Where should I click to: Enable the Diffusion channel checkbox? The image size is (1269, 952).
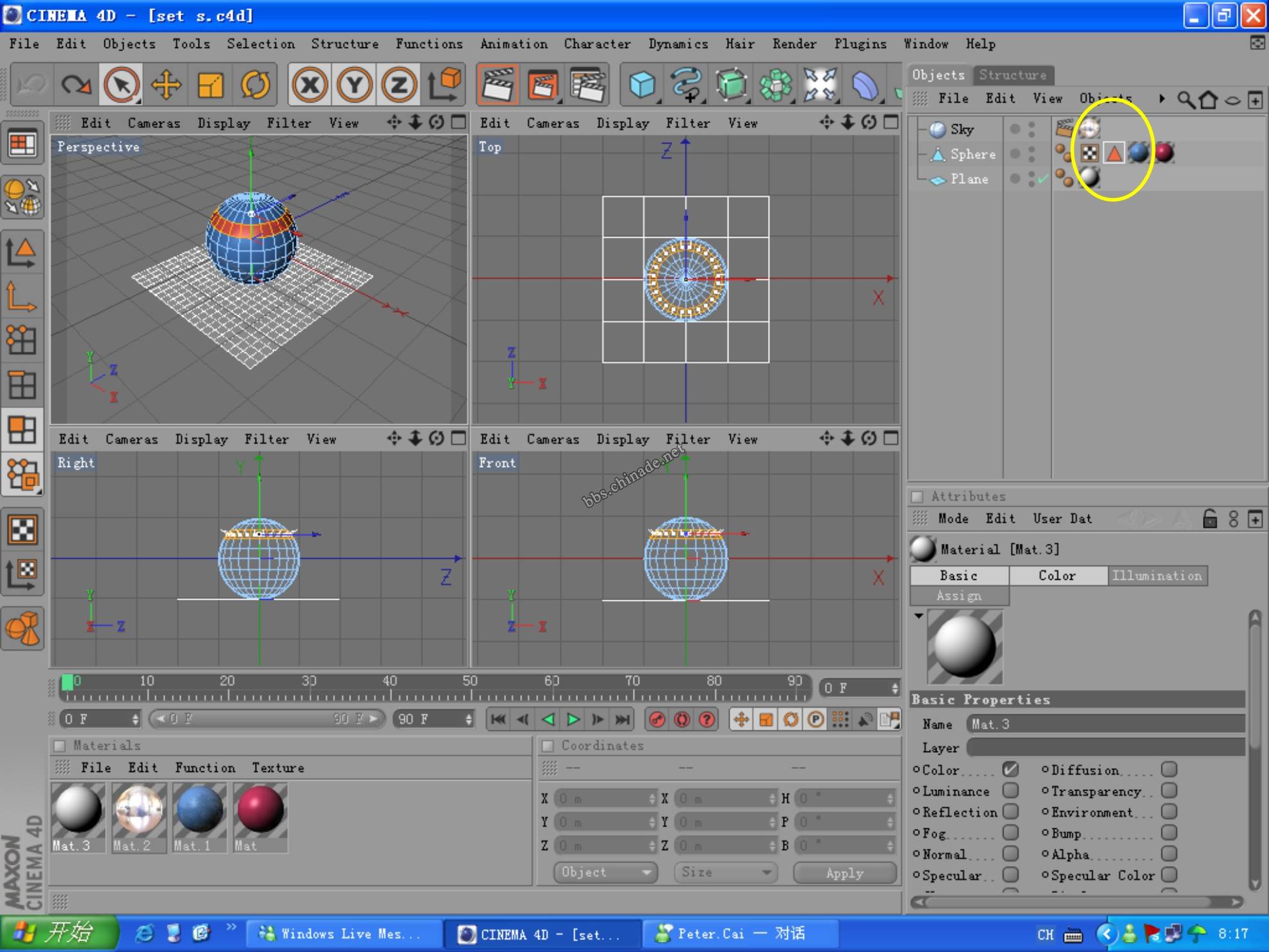click(1169, 769)
